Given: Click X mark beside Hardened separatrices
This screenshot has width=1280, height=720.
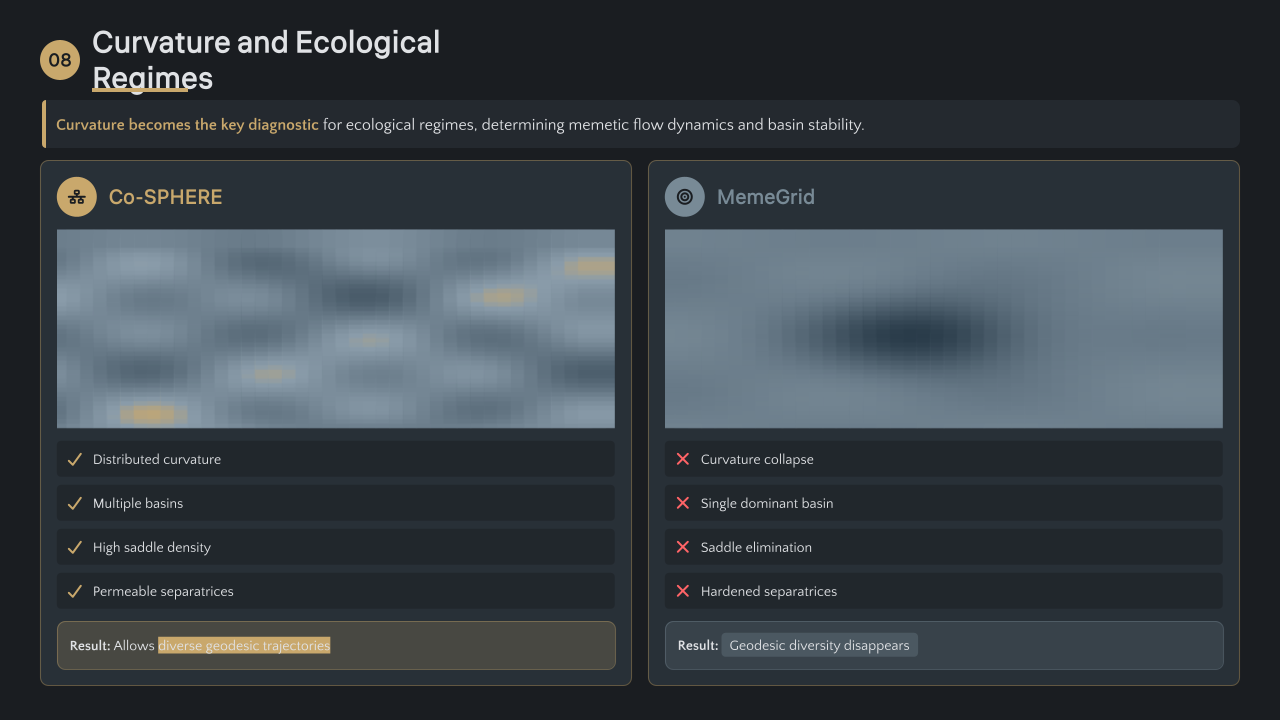Looking at the screenshot, I should coord(683,591).
